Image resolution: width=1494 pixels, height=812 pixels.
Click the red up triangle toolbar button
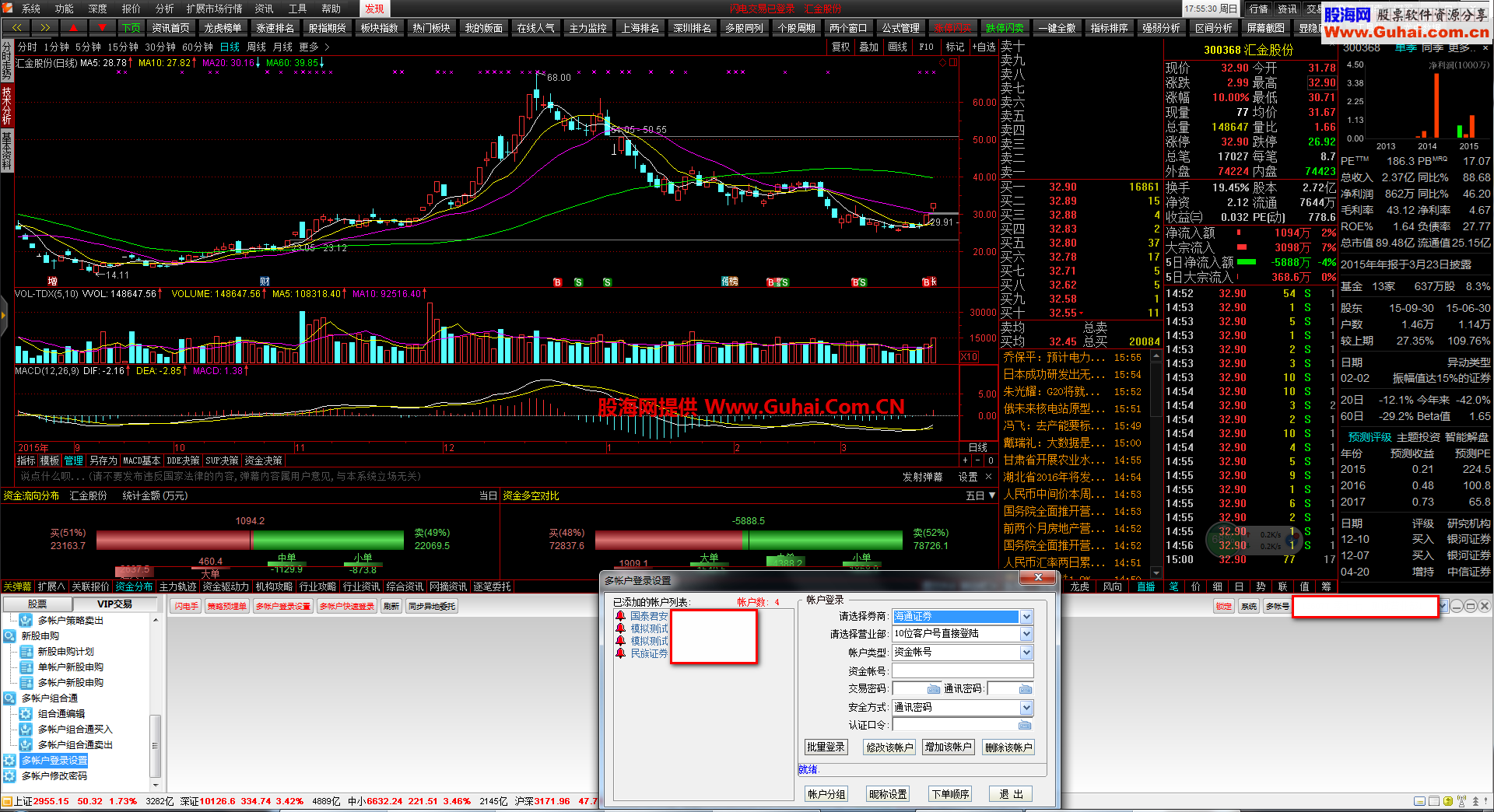(73, 27)
